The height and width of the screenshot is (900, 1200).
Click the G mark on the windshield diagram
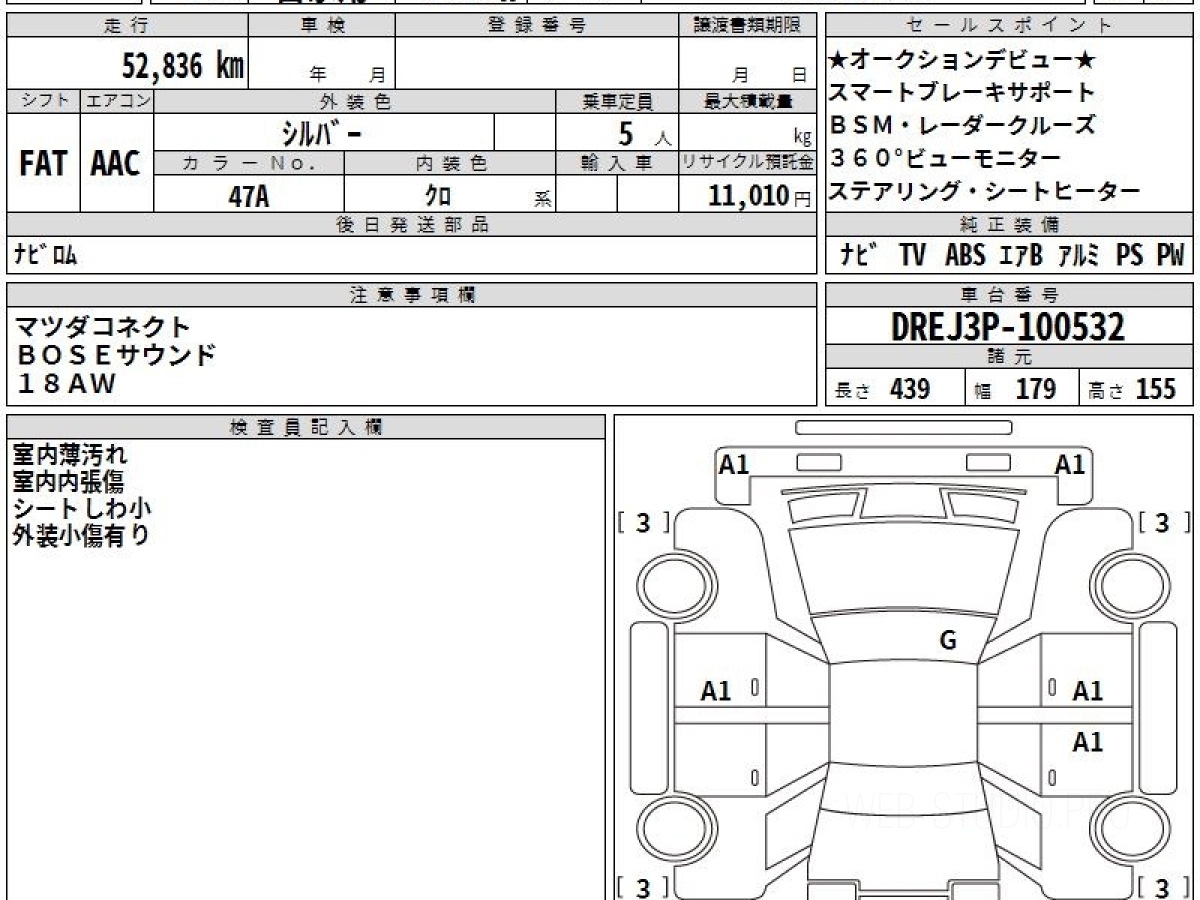coord(948,641)
